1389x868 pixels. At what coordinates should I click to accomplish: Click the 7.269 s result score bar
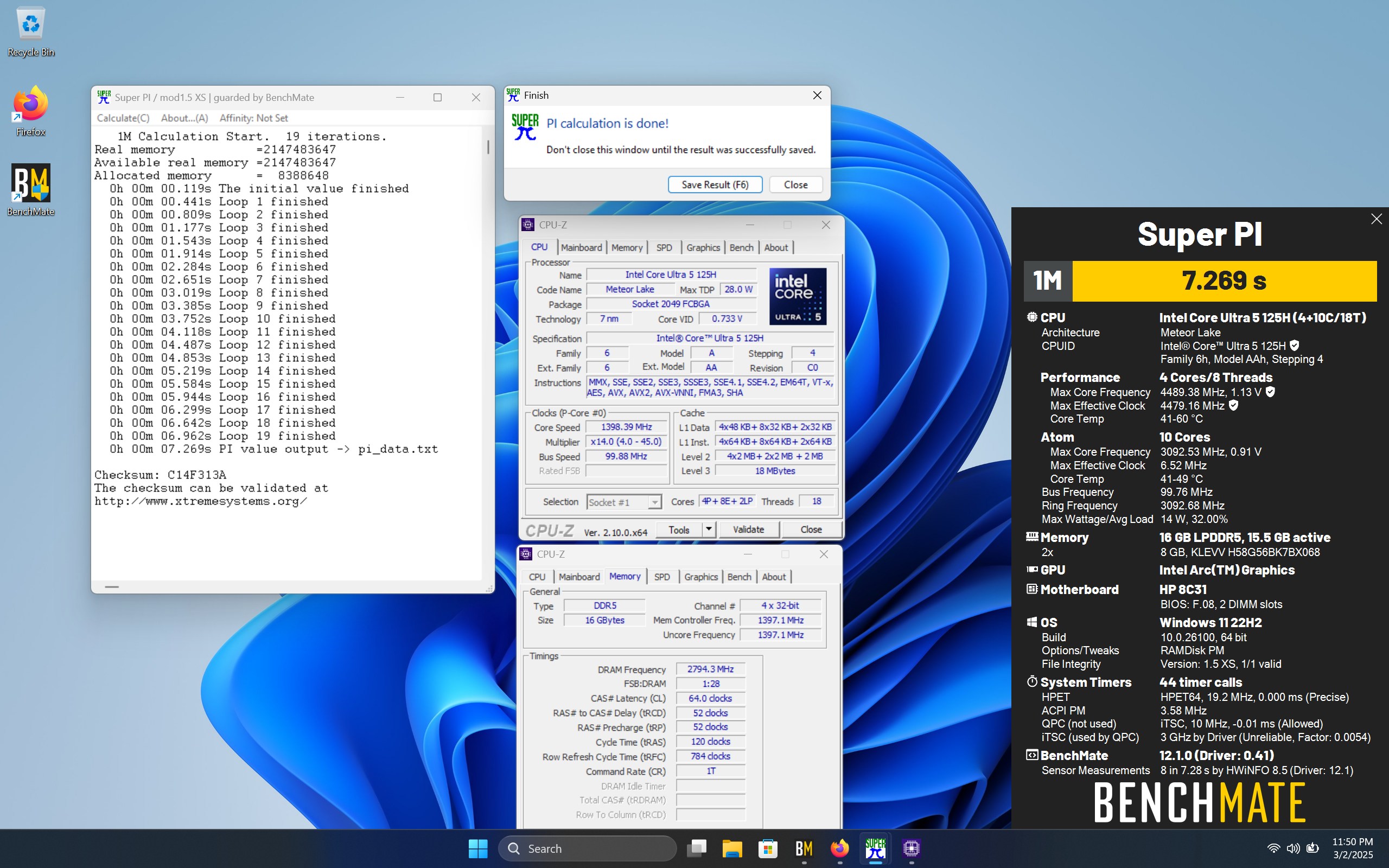point(1224,280)
